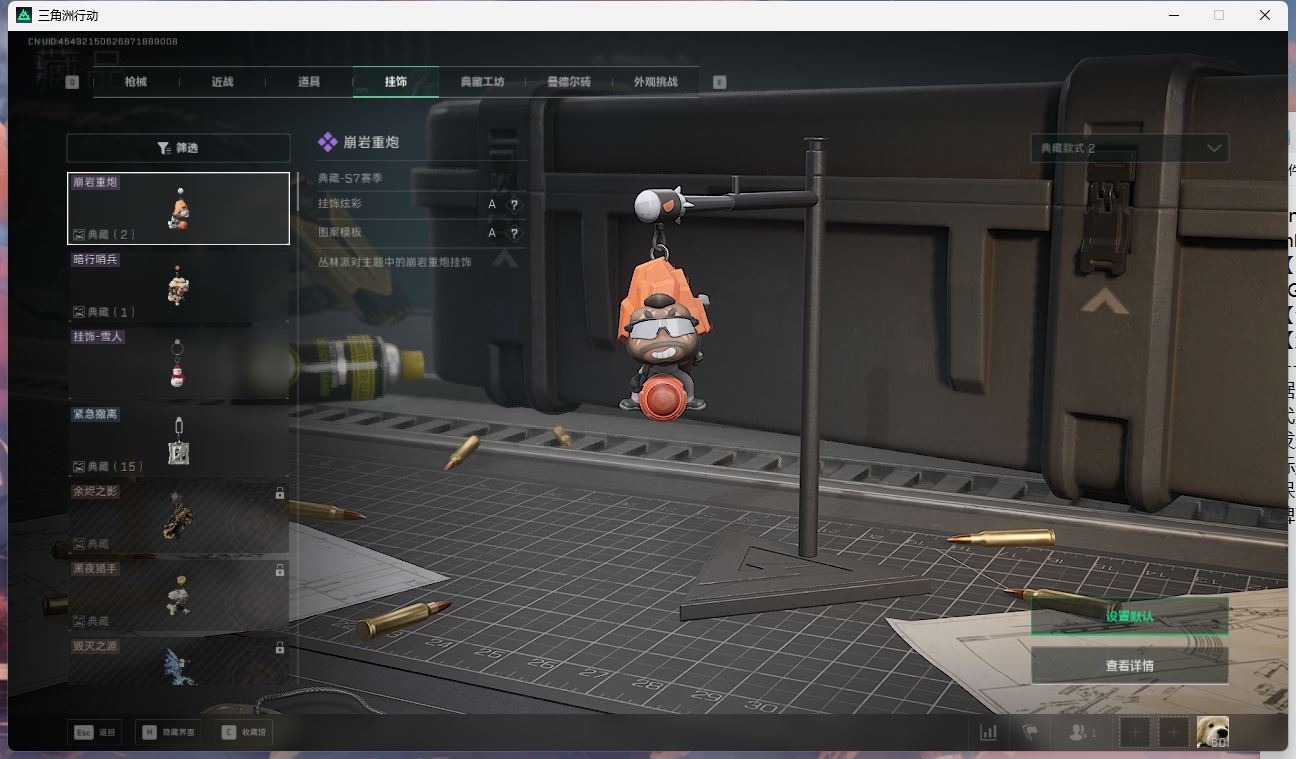This screenshot has height=759, width=1296.
Task: Click the Q previous-tab key icon
Action: point(72,82)
